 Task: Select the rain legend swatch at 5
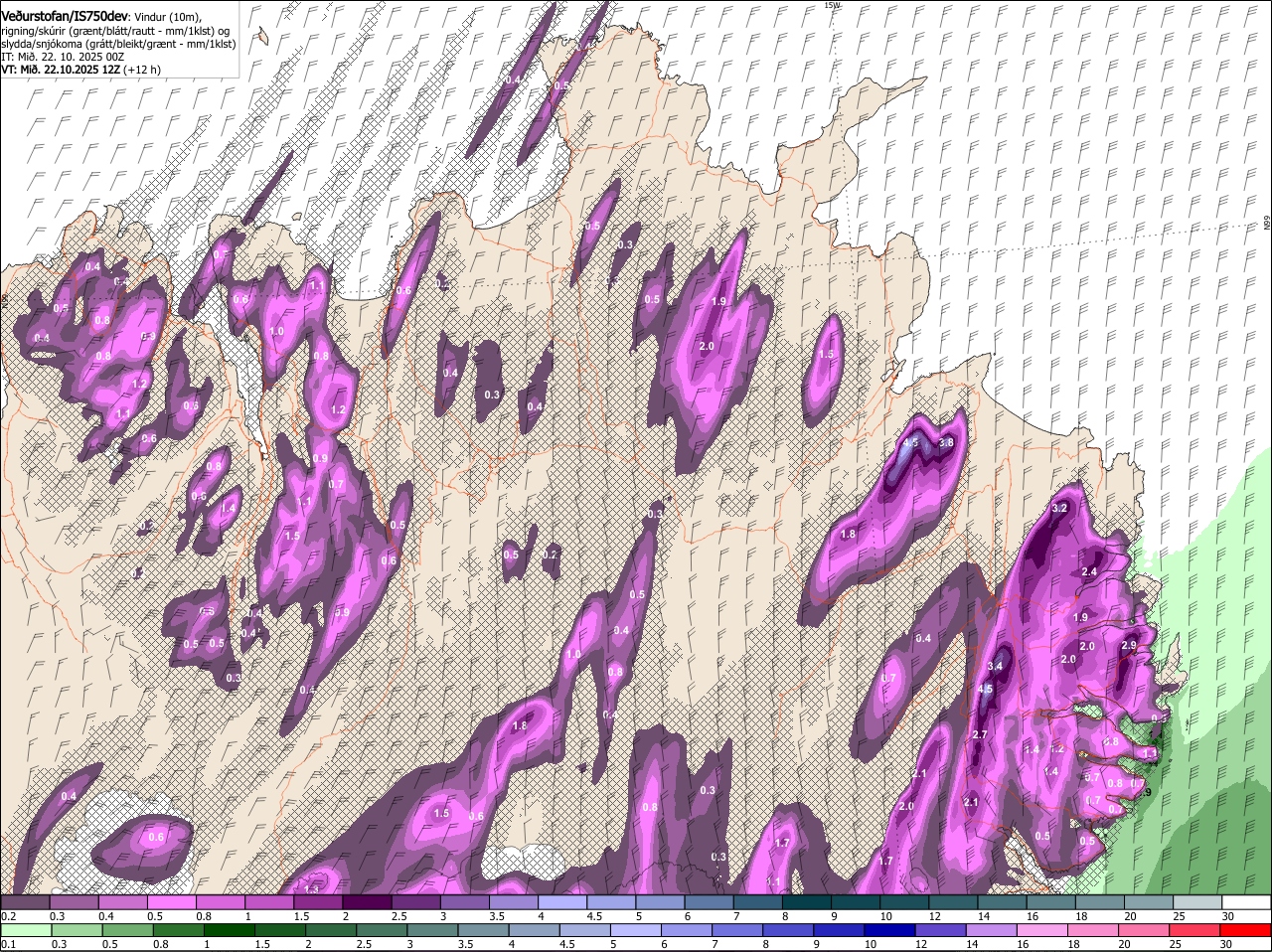[637, 930]
